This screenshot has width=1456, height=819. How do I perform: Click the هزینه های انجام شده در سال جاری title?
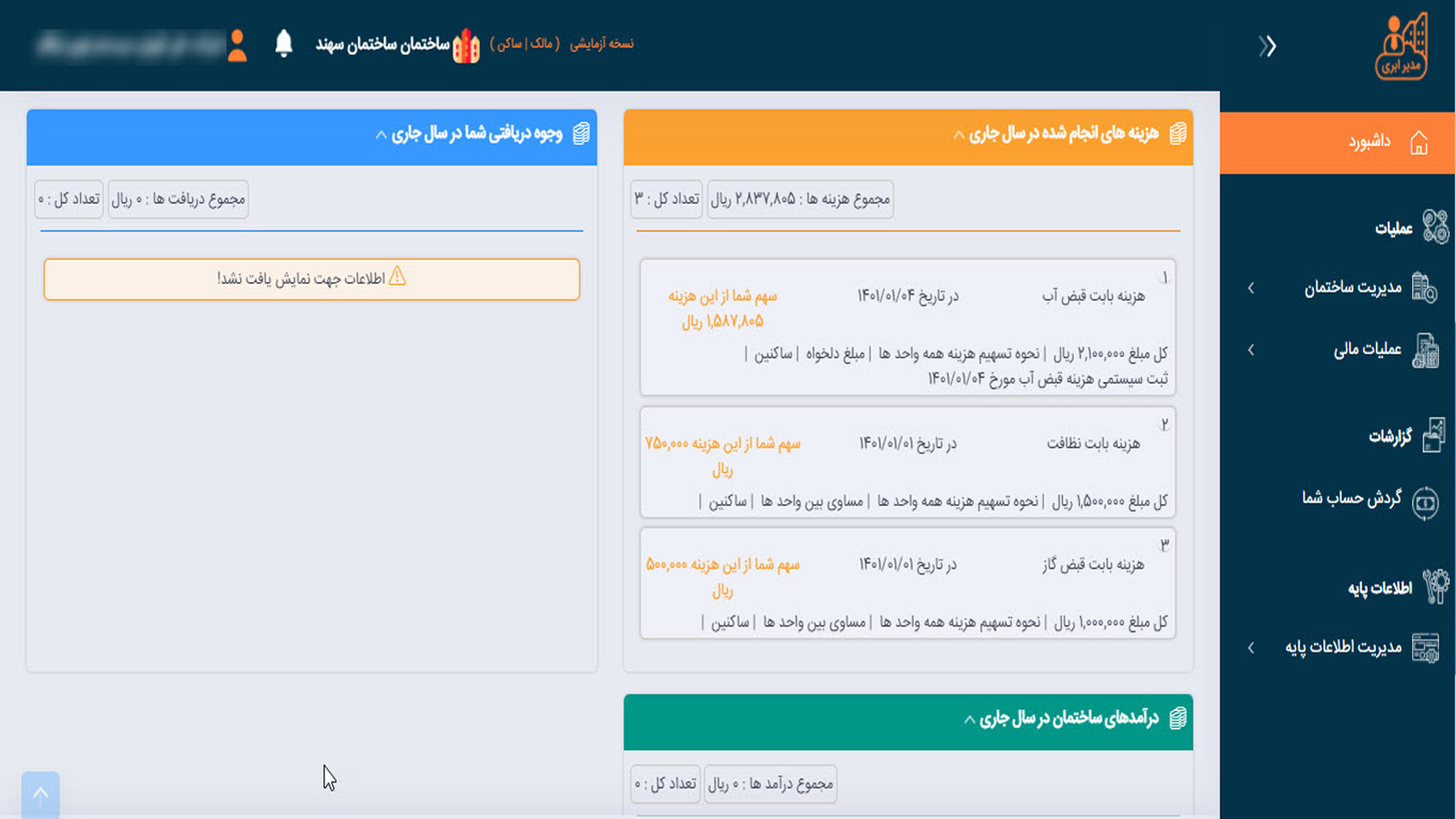click(x=1064, y=134)
